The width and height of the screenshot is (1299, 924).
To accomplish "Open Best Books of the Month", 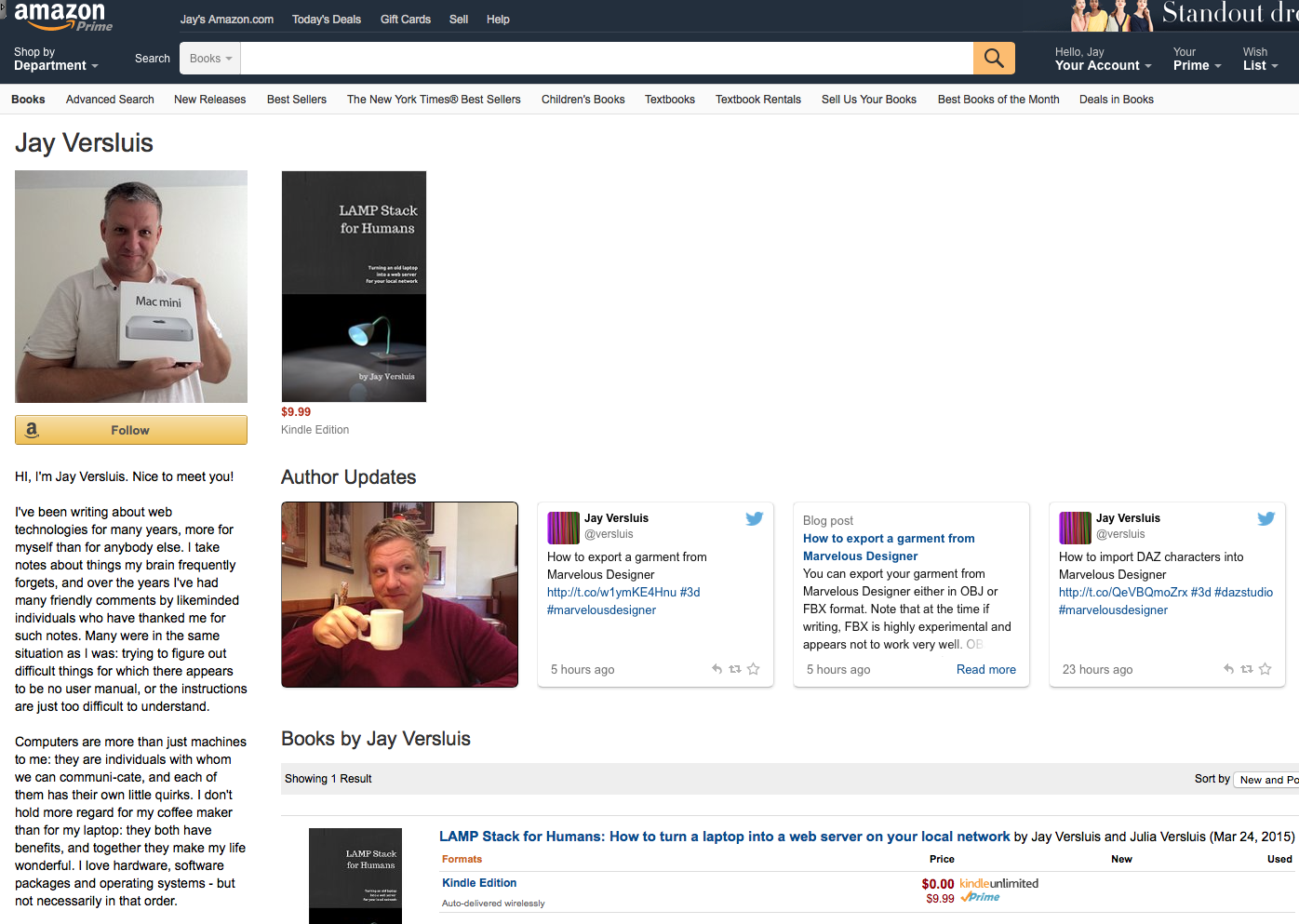I will click(x=998, y=100).
